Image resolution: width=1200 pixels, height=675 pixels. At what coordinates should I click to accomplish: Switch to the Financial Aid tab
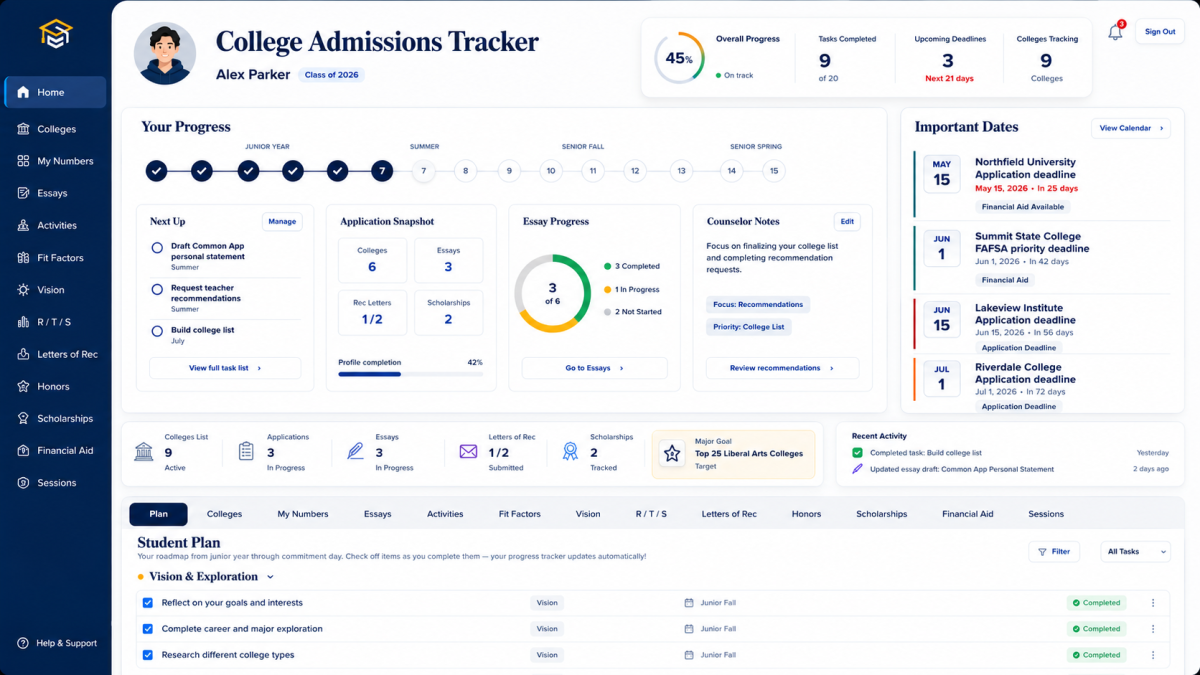tap(967, 514)
